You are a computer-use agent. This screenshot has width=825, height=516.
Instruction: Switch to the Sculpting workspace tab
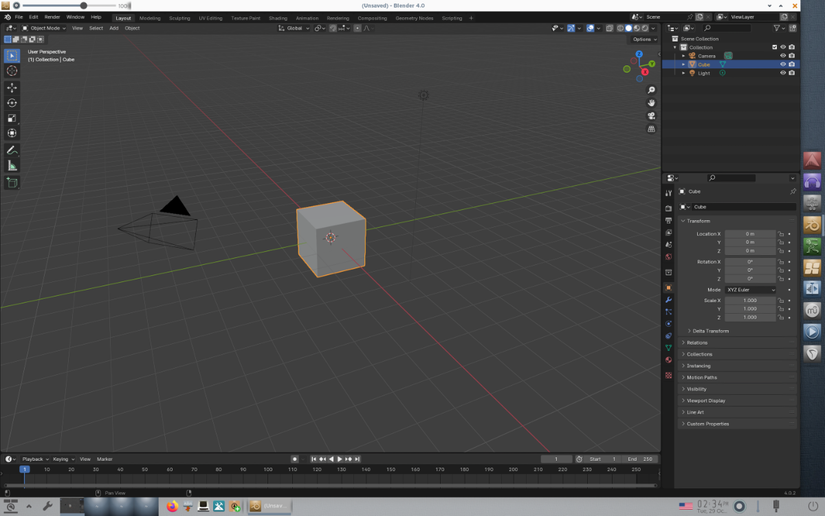(x=179, y=18)
